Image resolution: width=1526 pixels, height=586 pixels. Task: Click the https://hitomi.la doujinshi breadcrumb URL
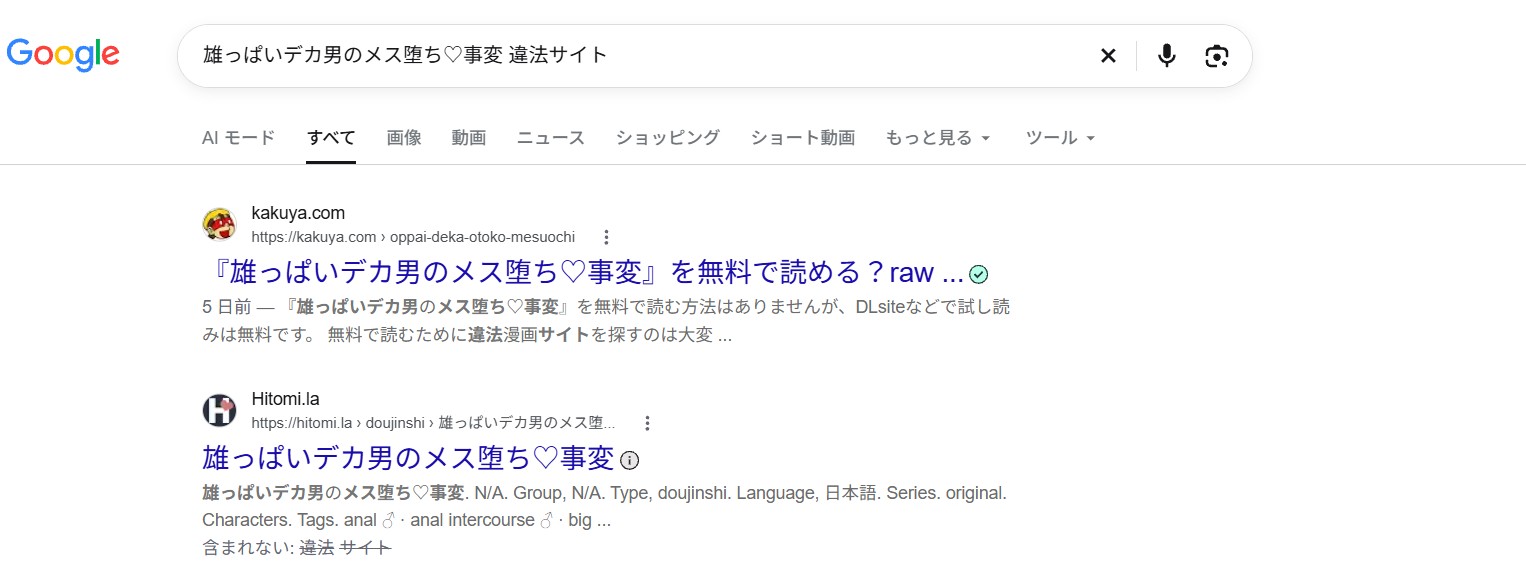pyautogui.click(x=433, y=423)
